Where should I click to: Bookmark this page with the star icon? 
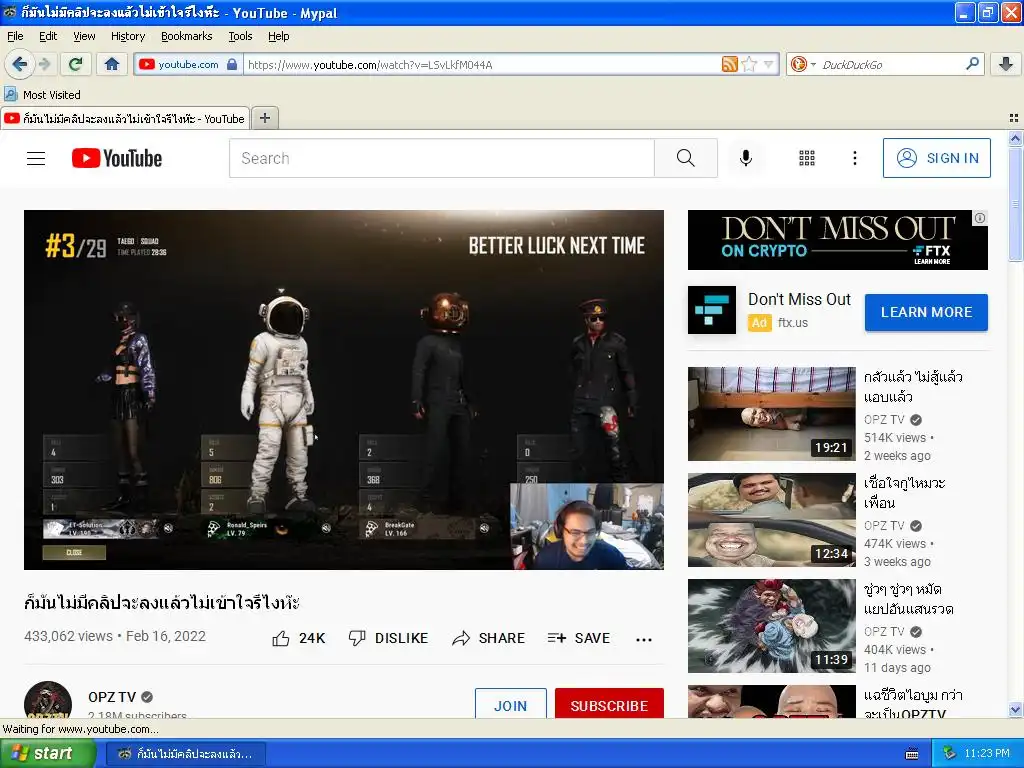tap(749, 64)
